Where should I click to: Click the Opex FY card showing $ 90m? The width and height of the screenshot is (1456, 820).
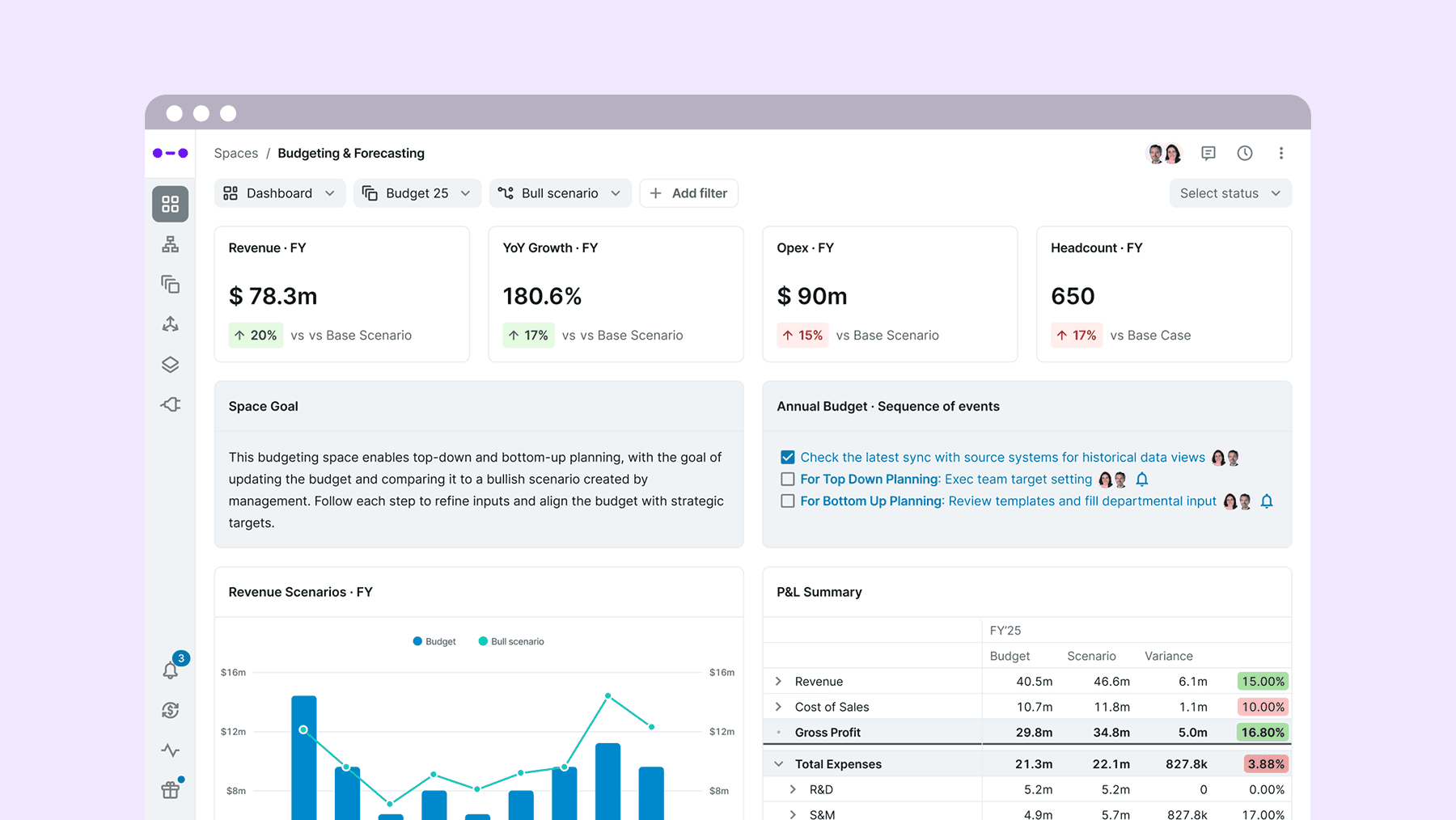tap(890, 294)
